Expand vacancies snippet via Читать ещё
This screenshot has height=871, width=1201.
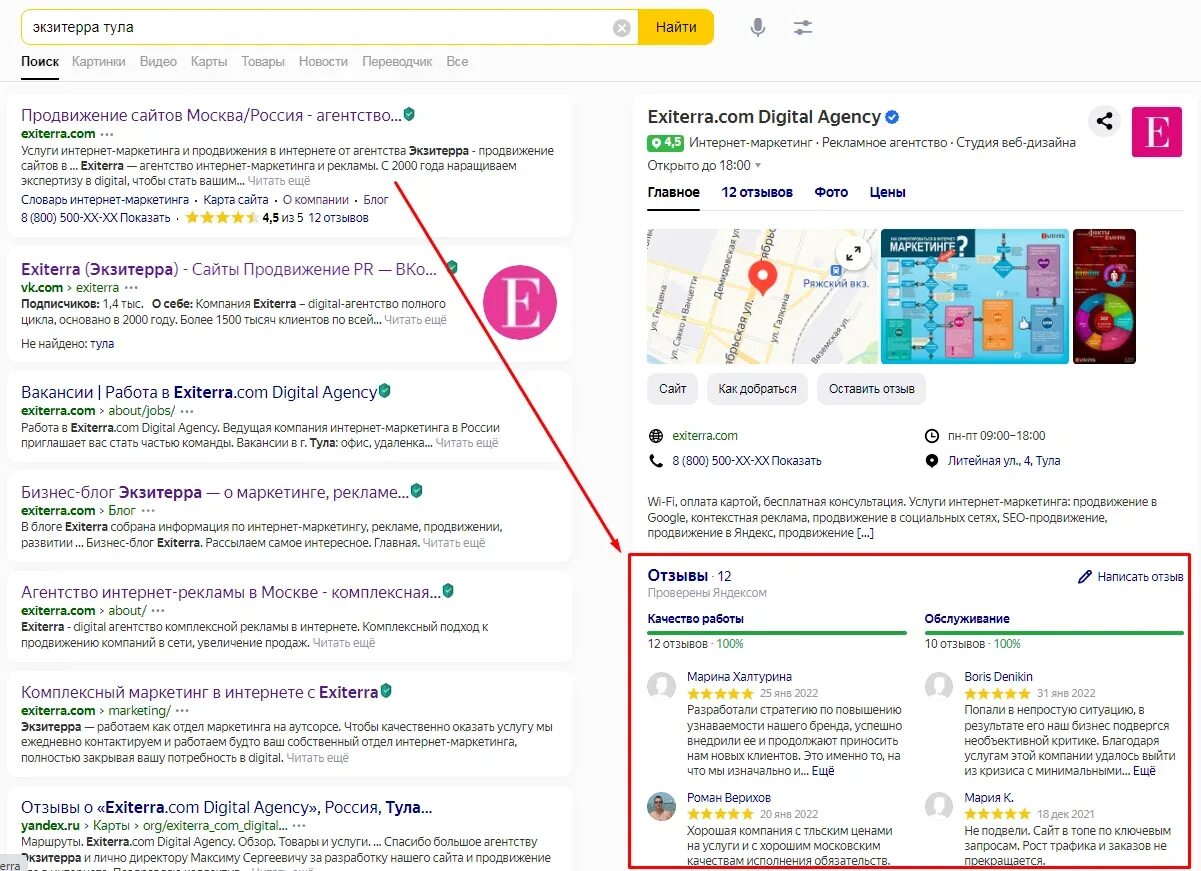tap(467, 443)
